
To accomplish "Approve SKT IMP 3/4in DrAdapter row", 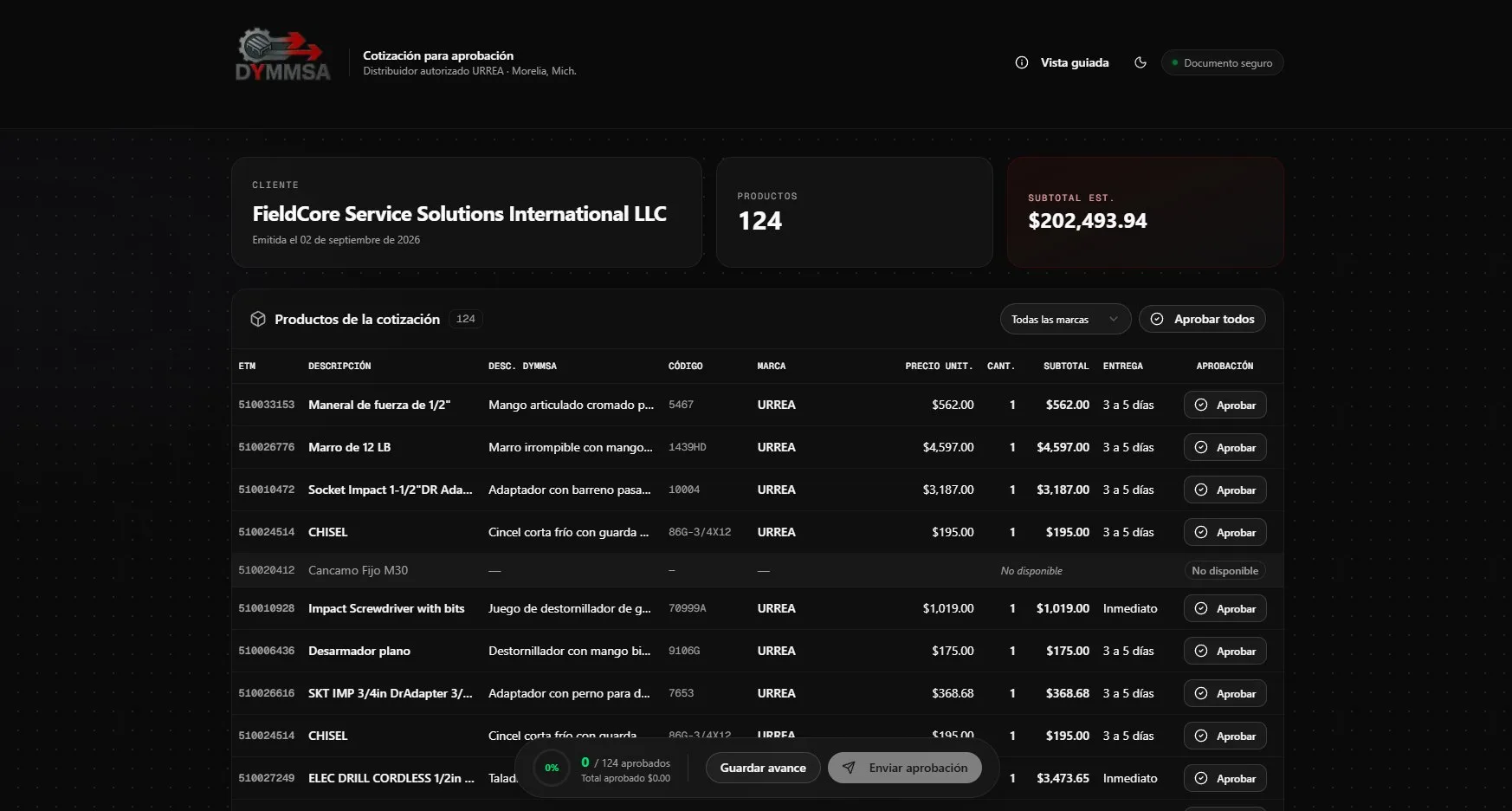I will click(x=1224, y=693).
